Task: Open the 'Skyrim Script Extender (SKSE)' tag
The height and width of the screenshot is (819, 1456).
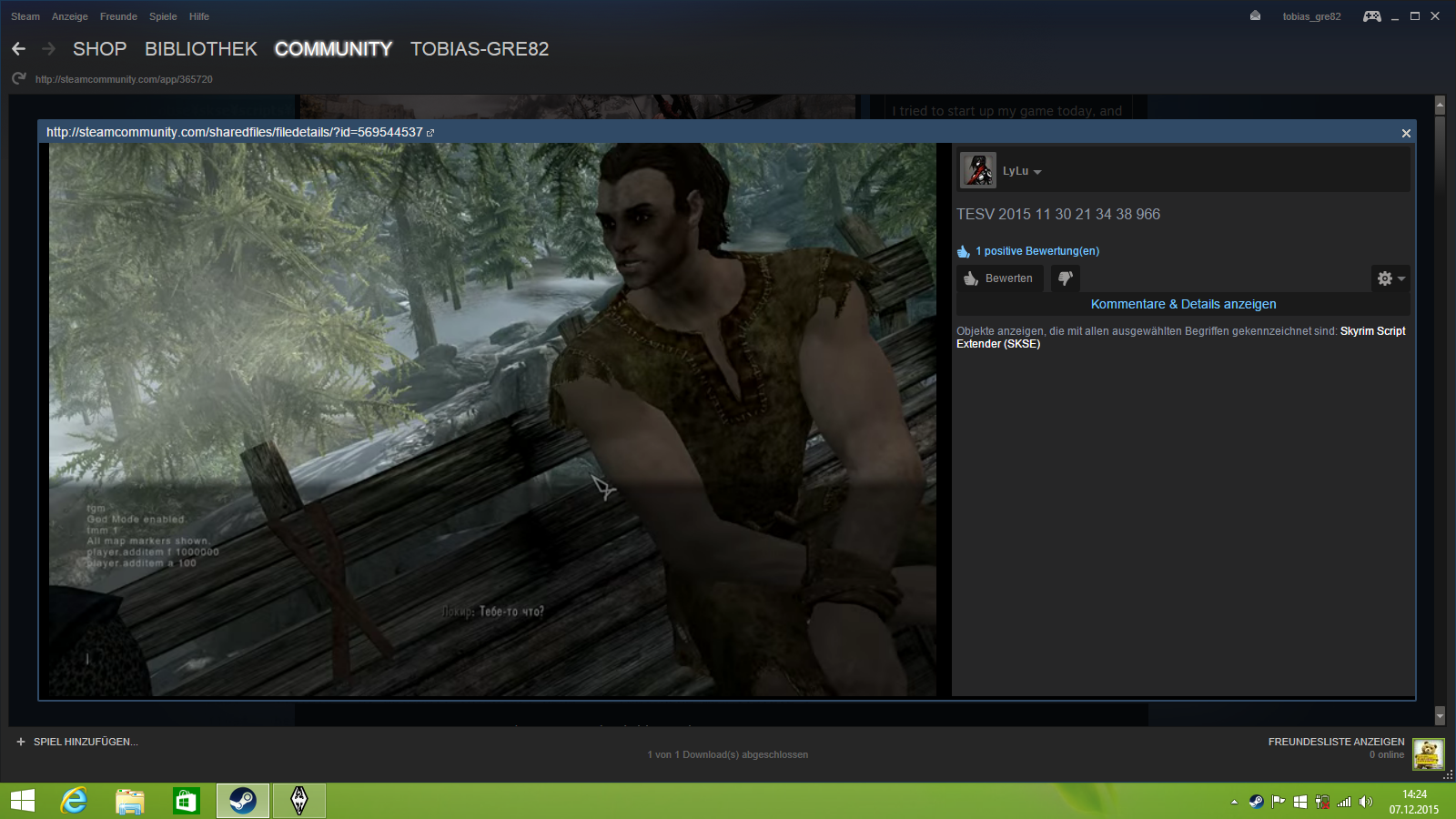Action: 1181,338
